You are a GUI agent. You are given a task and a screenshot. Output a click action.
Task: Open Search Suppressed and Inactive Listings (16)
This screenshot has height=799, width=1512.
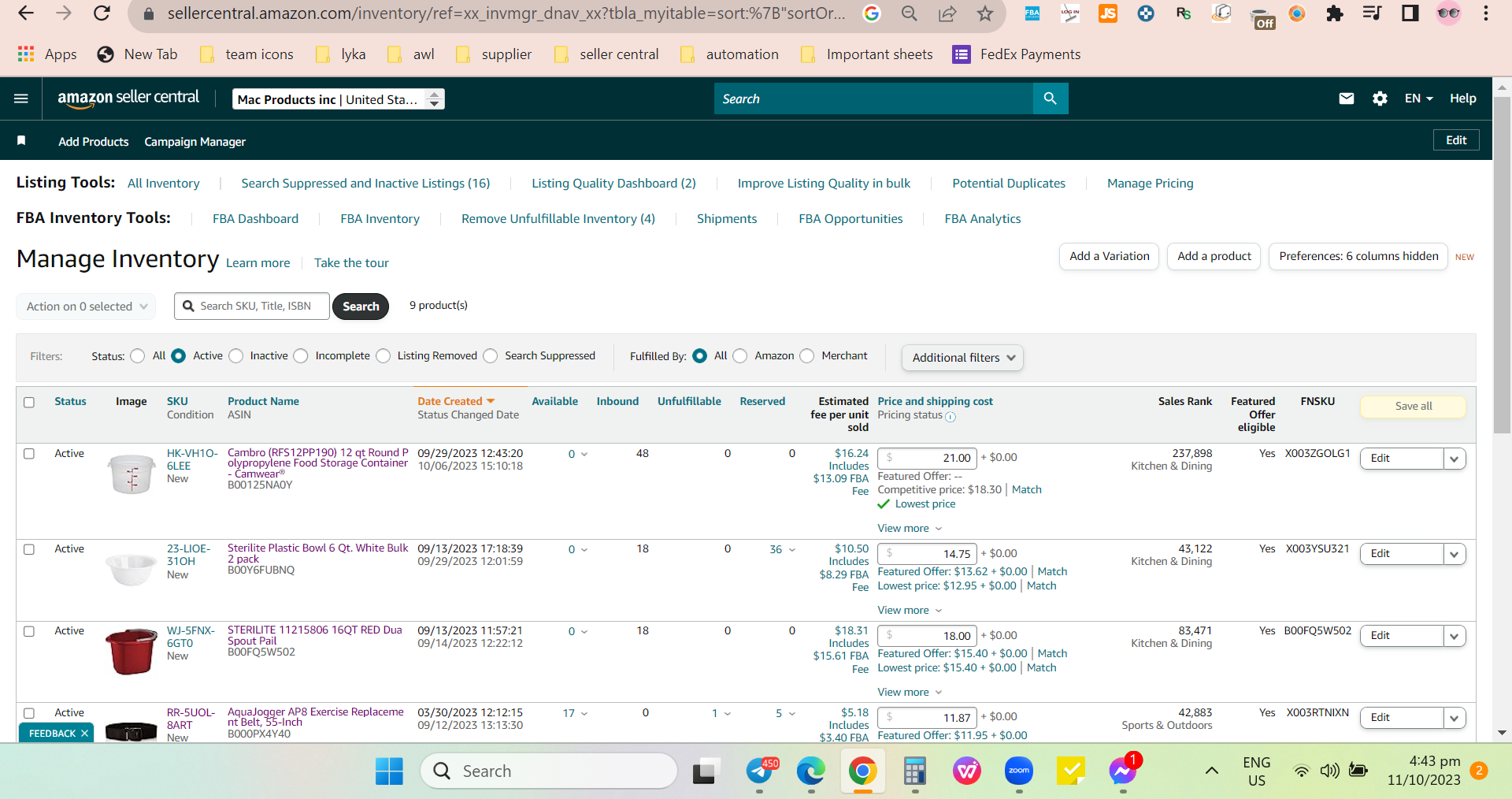coord(365,184)
